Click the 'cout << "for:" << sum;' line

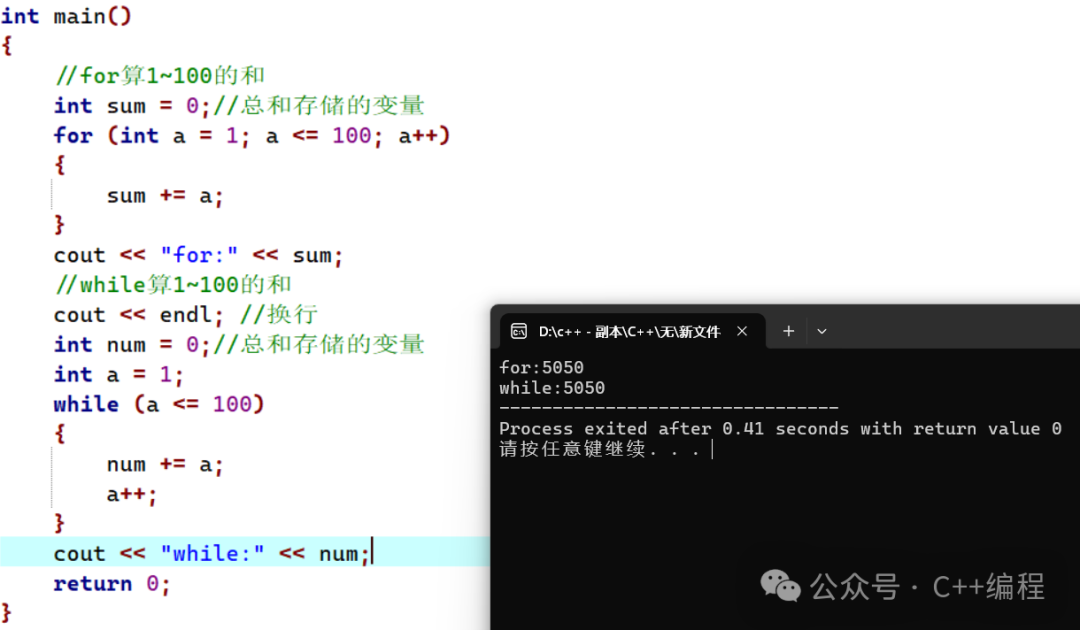click(x=198, y=256)
